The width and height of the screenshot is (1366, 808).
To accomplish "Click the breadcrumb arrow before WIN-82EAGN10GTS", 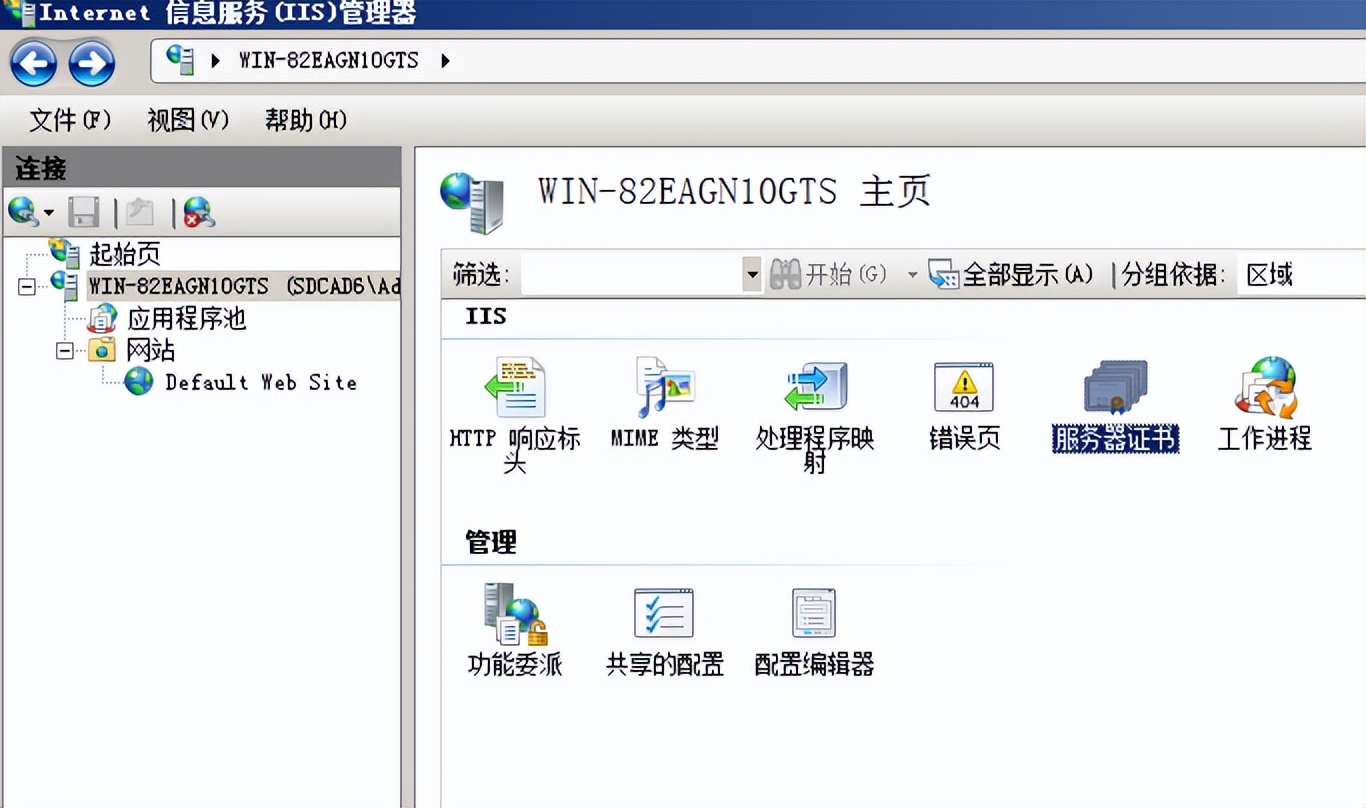I will 216,61.
